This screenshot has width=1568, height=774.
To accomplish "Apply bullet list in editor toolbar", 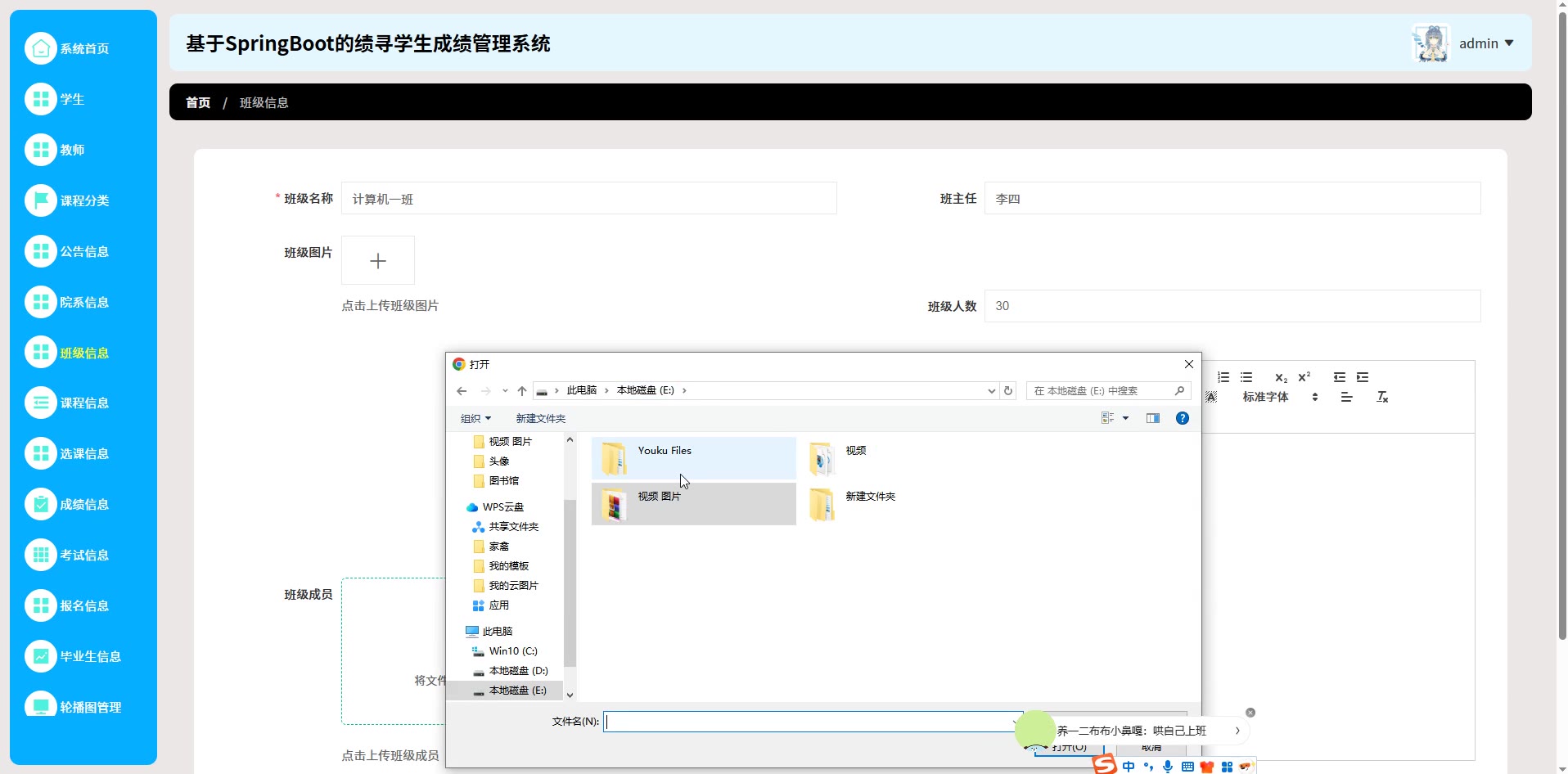I will (x=1246, y=377).
